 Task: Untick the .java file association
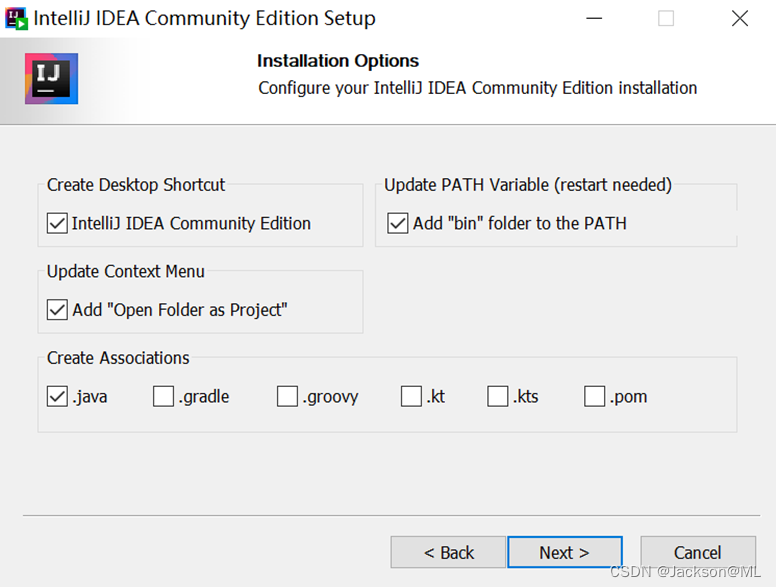(x=58, y=397)
